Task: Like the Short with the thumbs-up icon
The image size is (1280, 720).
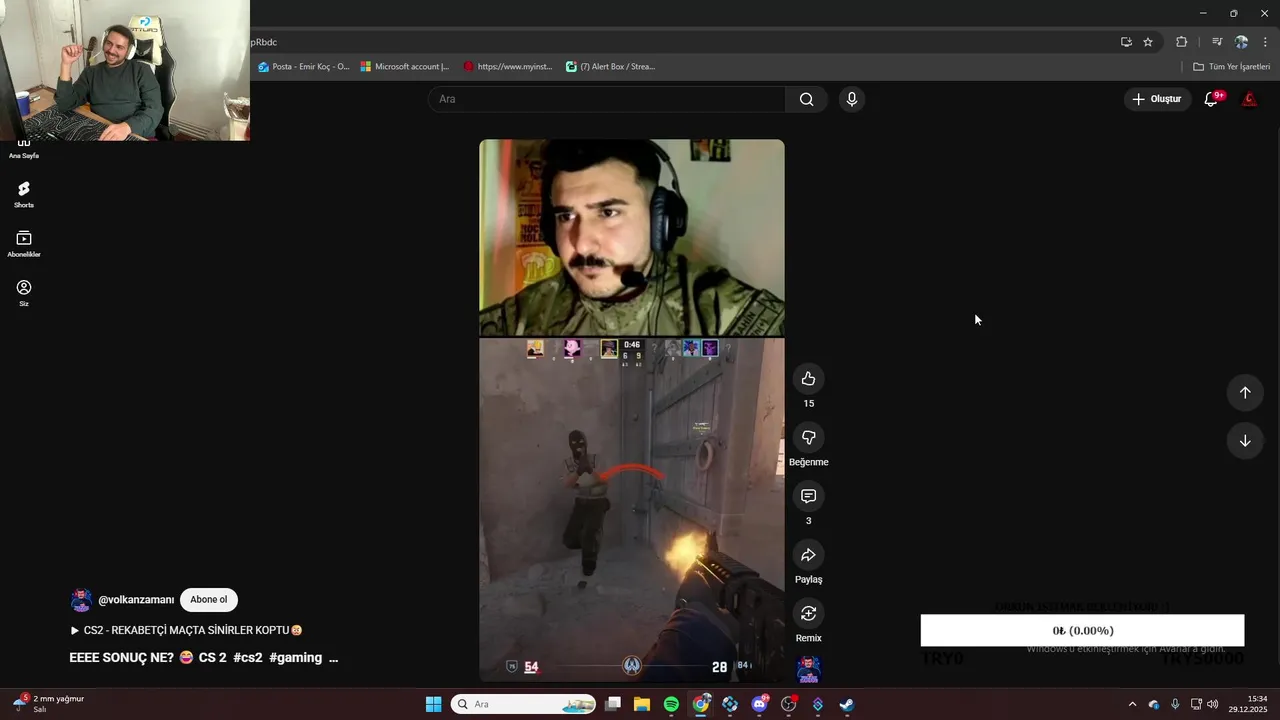Action: 808,379
